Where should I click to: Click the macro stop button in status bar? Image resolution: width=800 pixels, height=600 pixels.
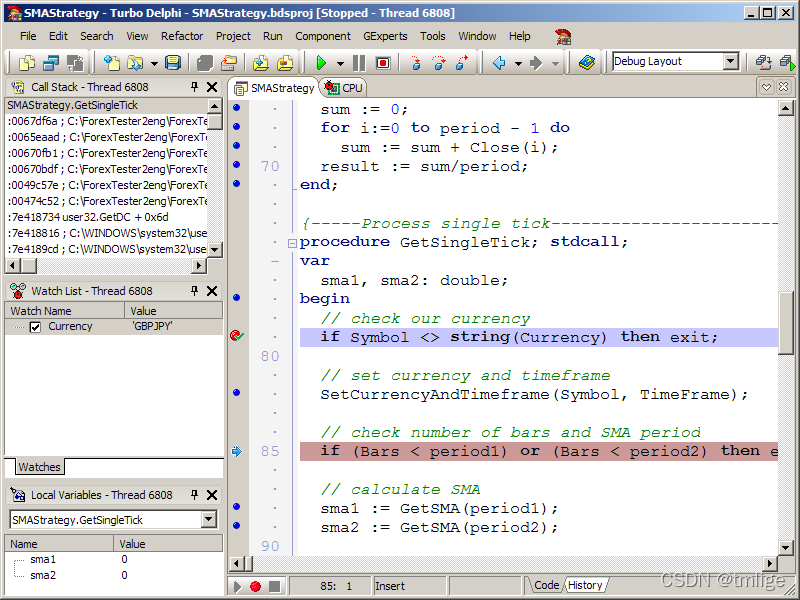coord(274,586)
